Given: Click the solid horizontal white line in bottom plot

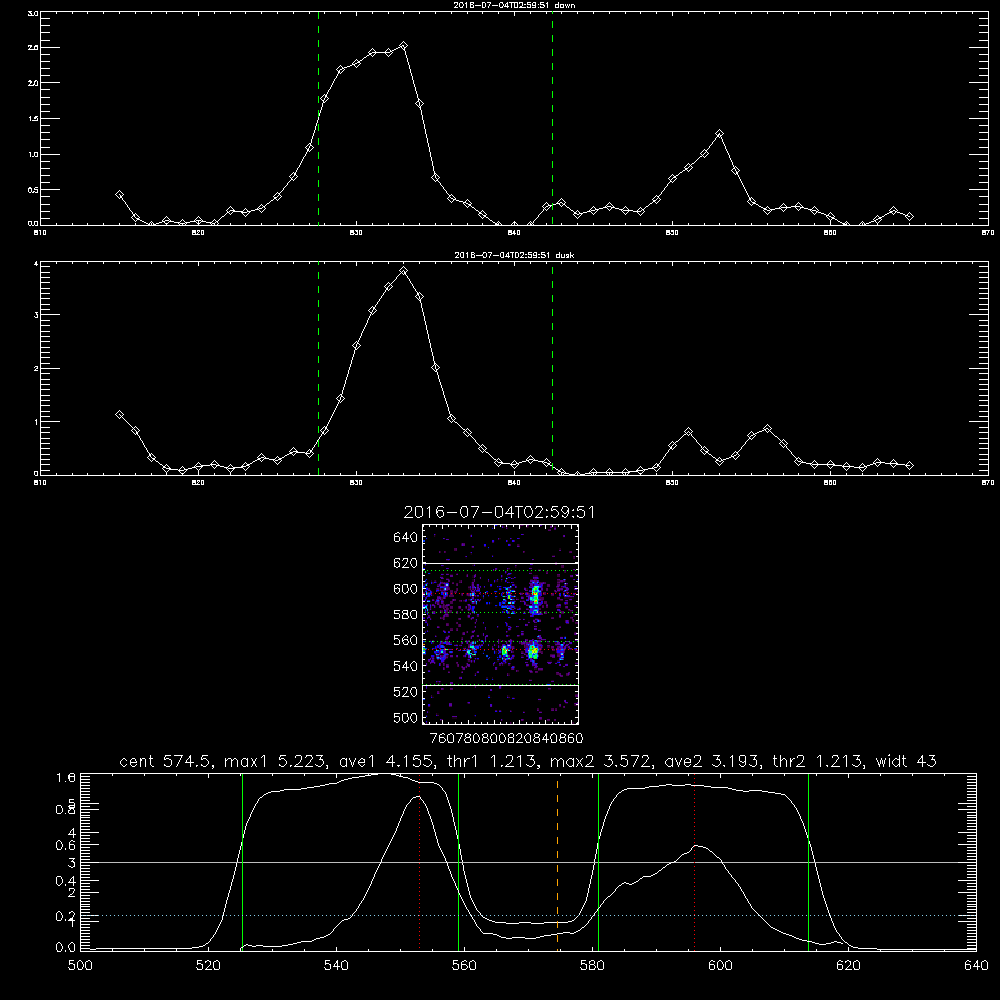Looking at the screenshot, I should 528,862.
